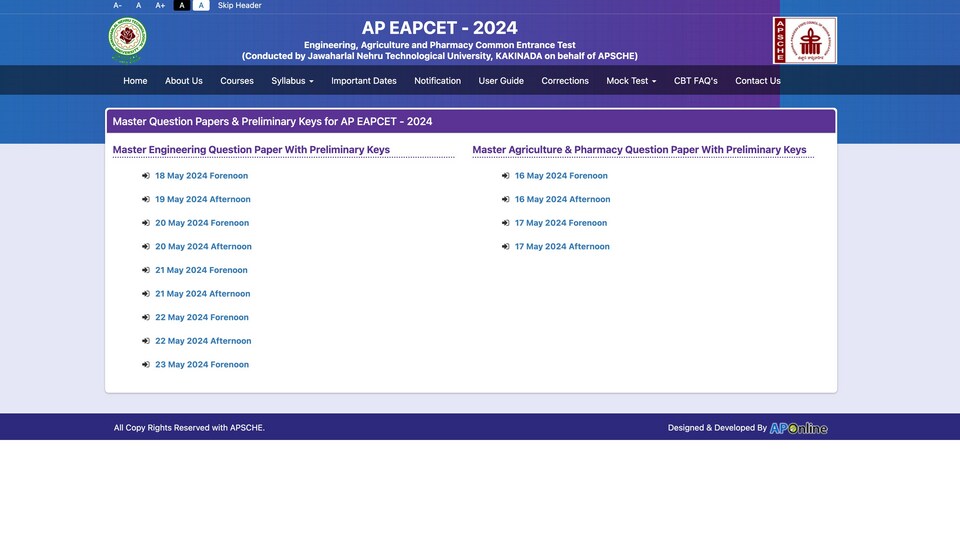Viewport: 960px width, 540px height.
Task: Click Master Agriculture & Pharmacy Question Paper heading
Action: coord(639,150)
